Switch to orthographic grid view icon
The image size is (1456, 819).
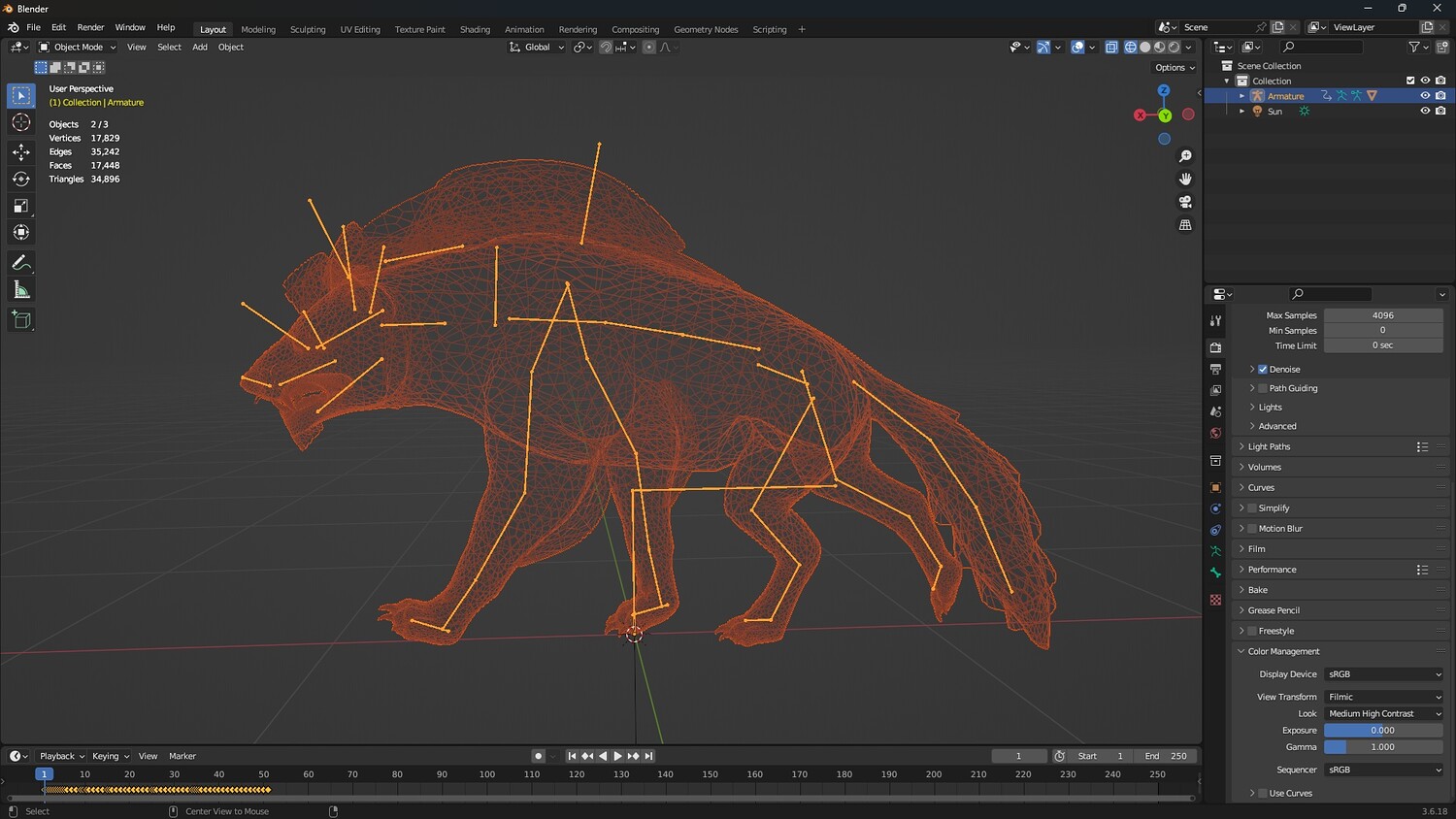pyautogui.click(x=1185, y=225)
